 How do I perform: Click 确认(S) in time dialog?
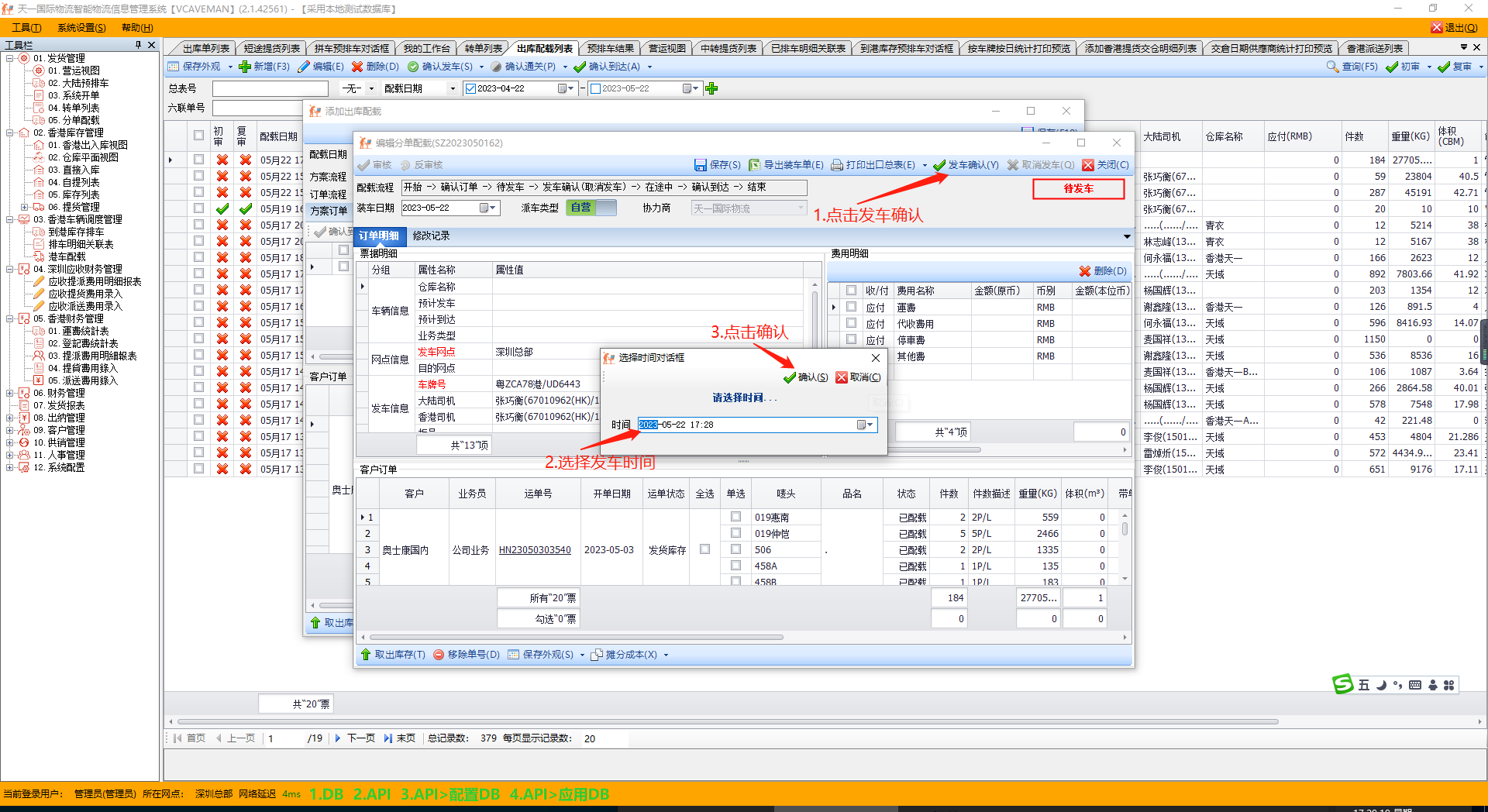pyautogui.click(x=805, y=377)
